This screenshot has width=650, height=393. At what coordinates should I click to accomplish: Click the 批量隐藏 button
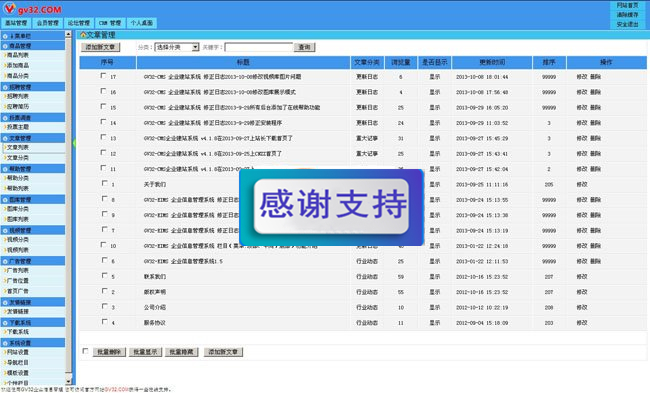pyautogui.click(x=182, y=352)
